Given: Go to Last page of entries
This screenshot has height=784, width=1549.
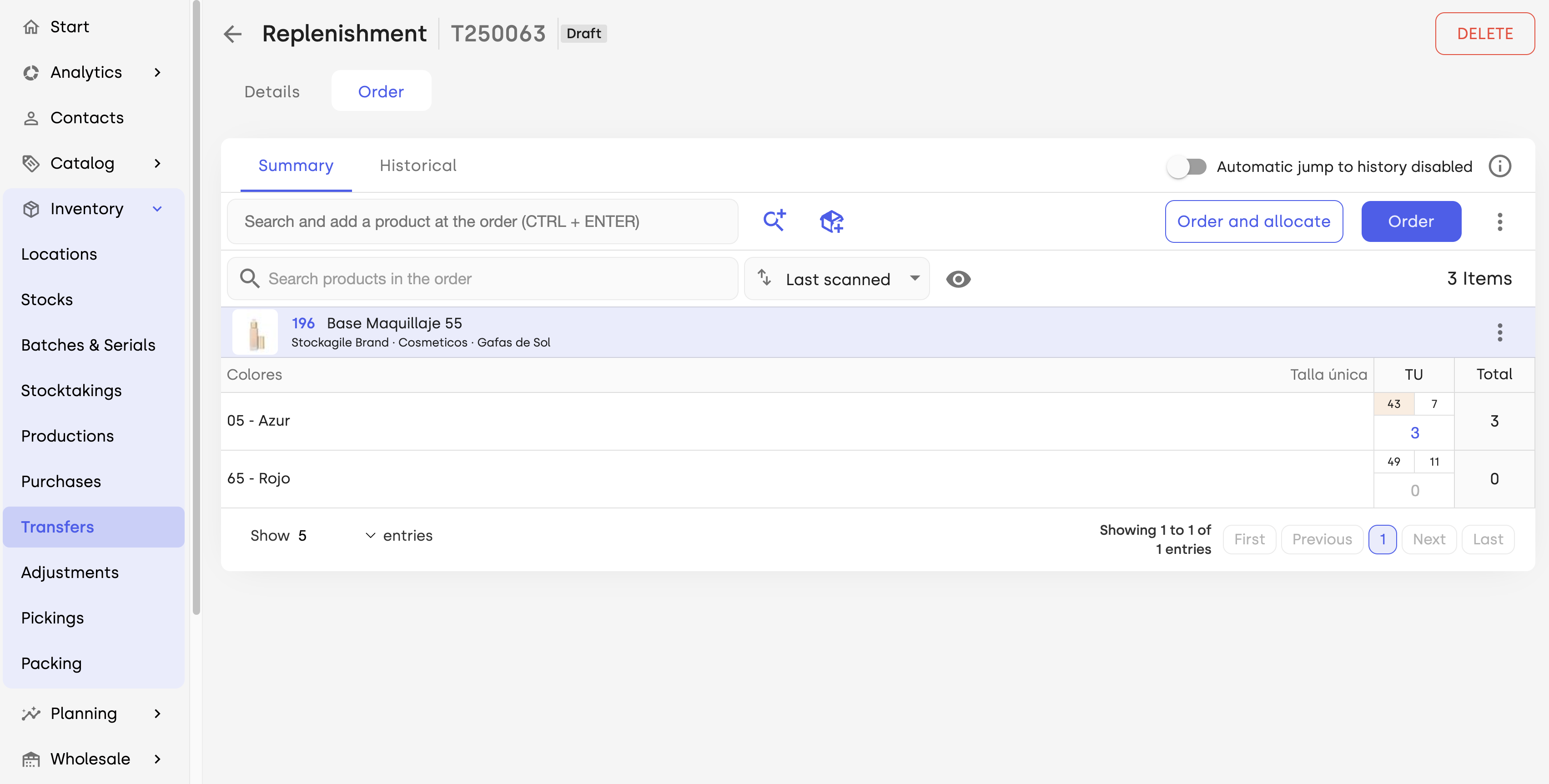Looking at the screenshot, I should coord(1488,539).
